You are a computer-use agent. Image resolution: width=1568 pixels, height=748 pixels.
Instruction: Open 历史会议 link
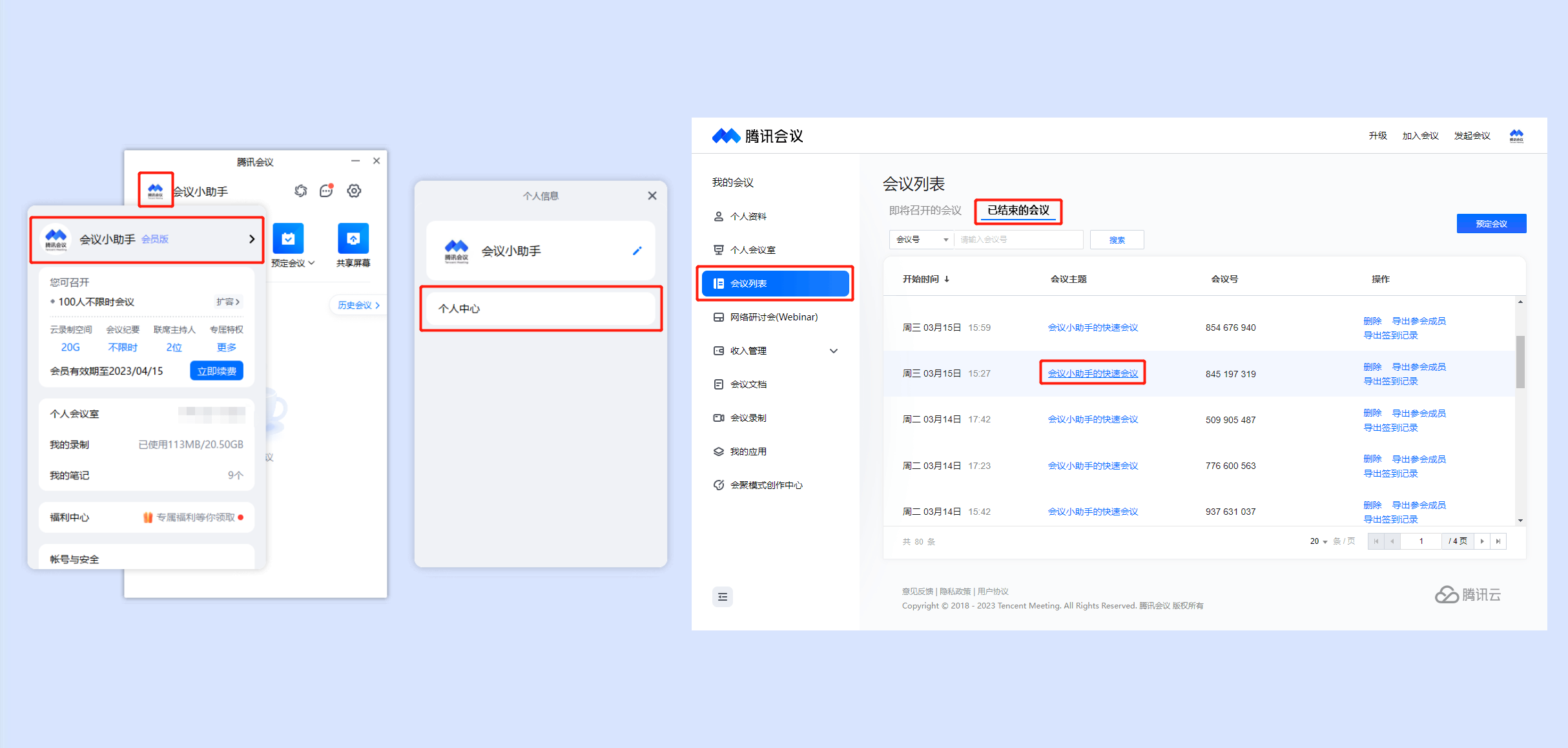[x=358, y=305]
